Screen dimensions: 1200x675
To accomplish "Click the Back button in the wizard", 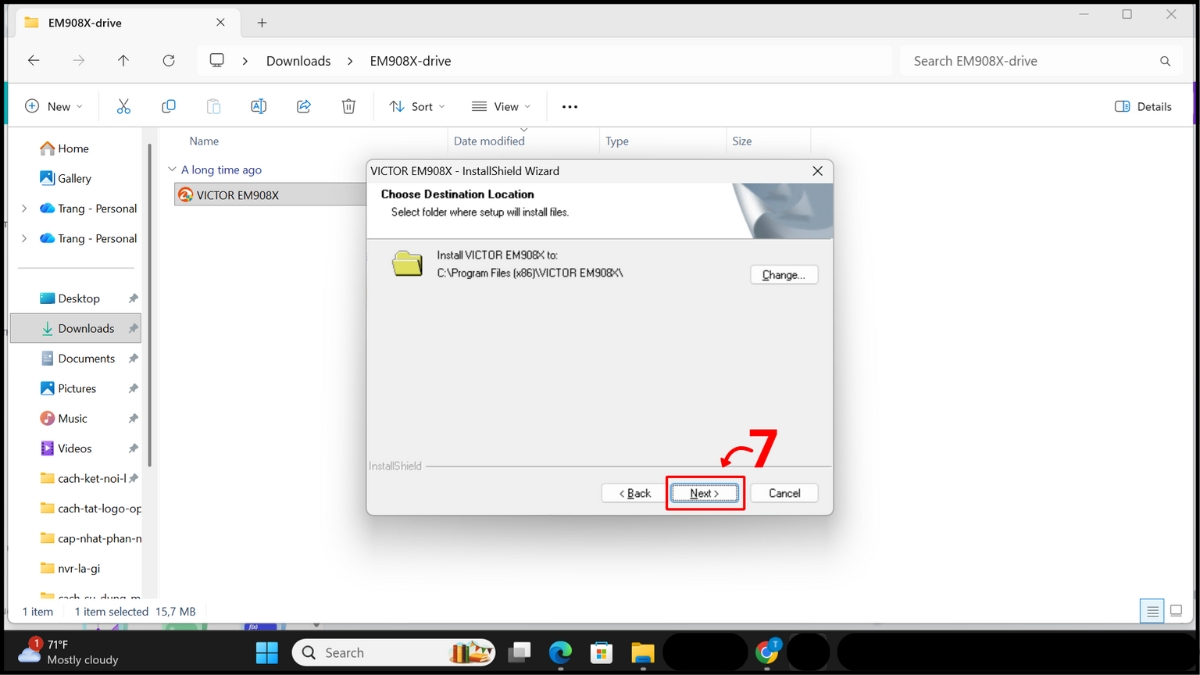I will pyautogui.click(x=634, y=493).
